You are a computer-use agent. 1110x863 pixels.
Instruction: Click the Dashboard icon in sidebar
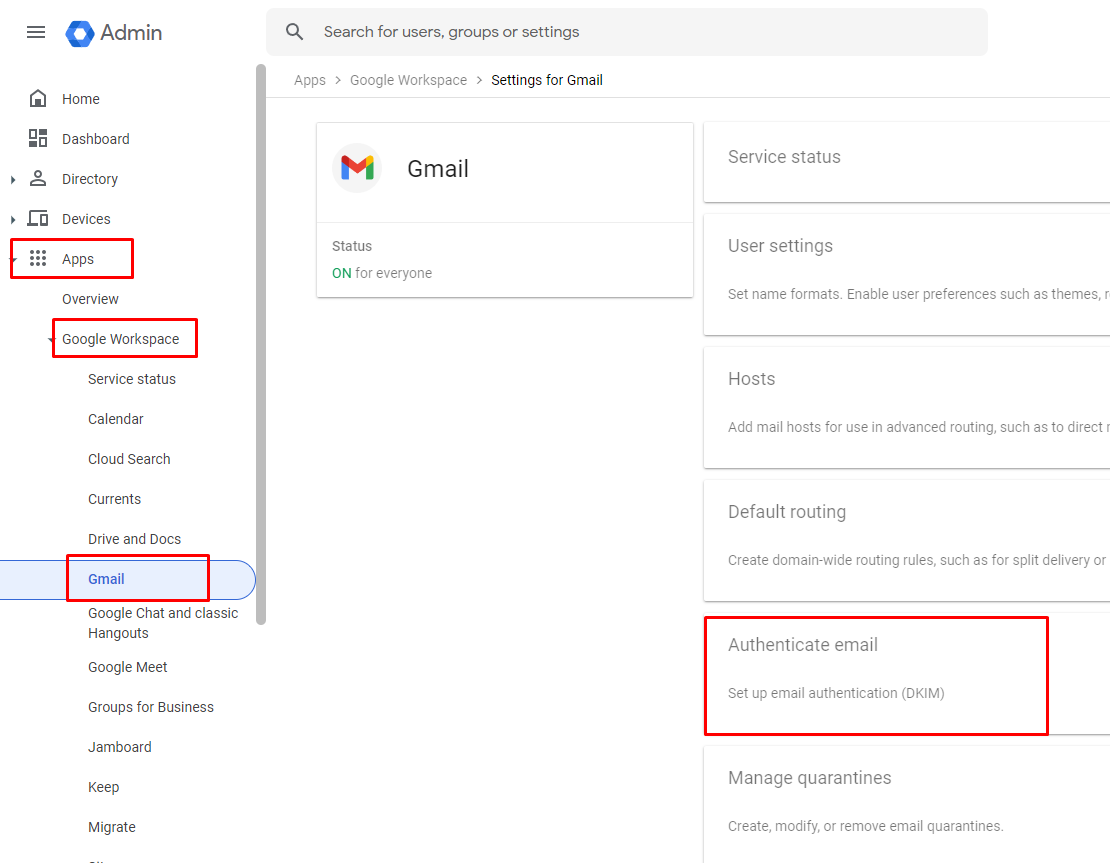point(38,139)
